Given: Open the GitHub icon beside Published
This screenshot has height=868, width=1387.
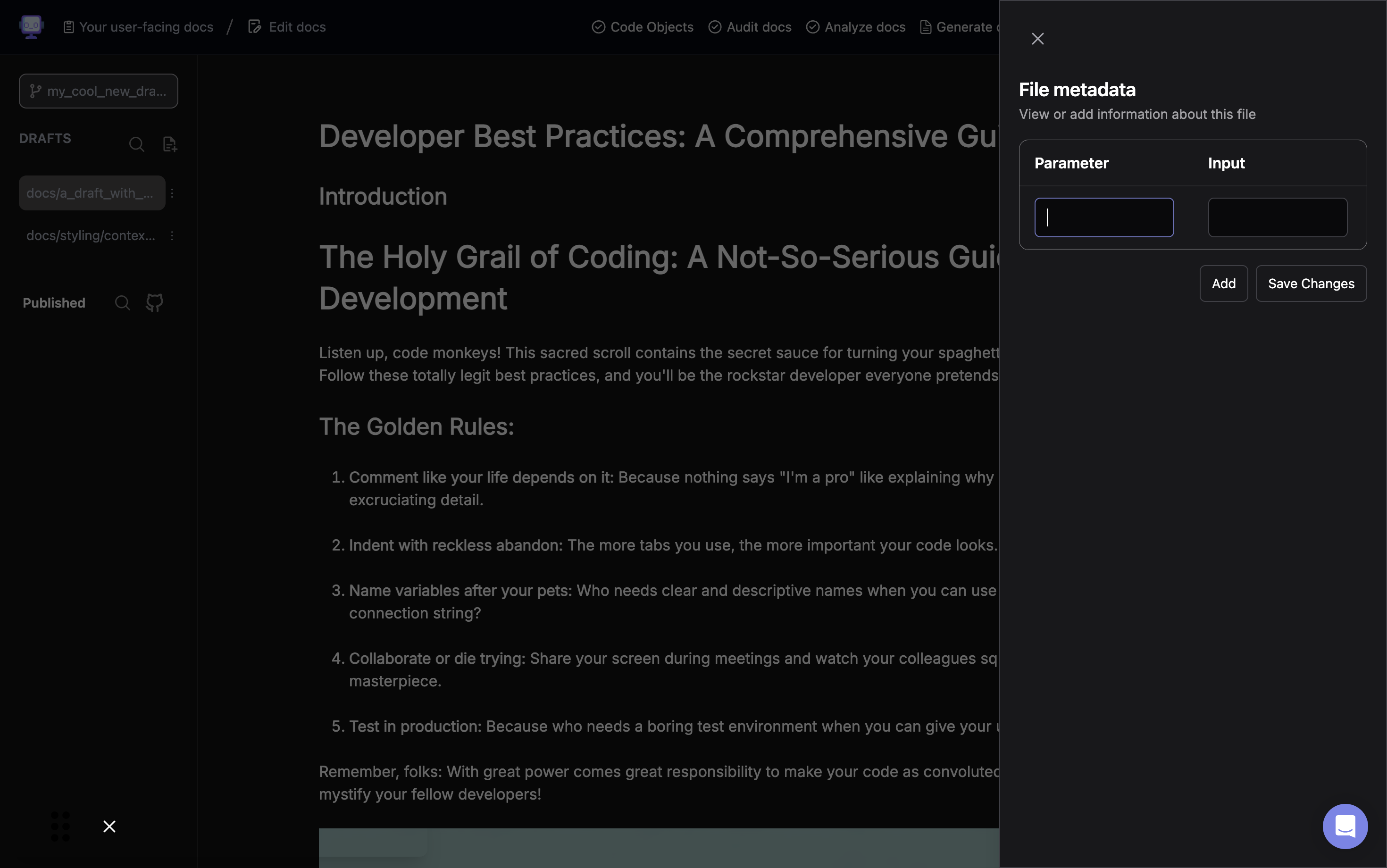Looking at the screenshot, I should click(154, 302).
